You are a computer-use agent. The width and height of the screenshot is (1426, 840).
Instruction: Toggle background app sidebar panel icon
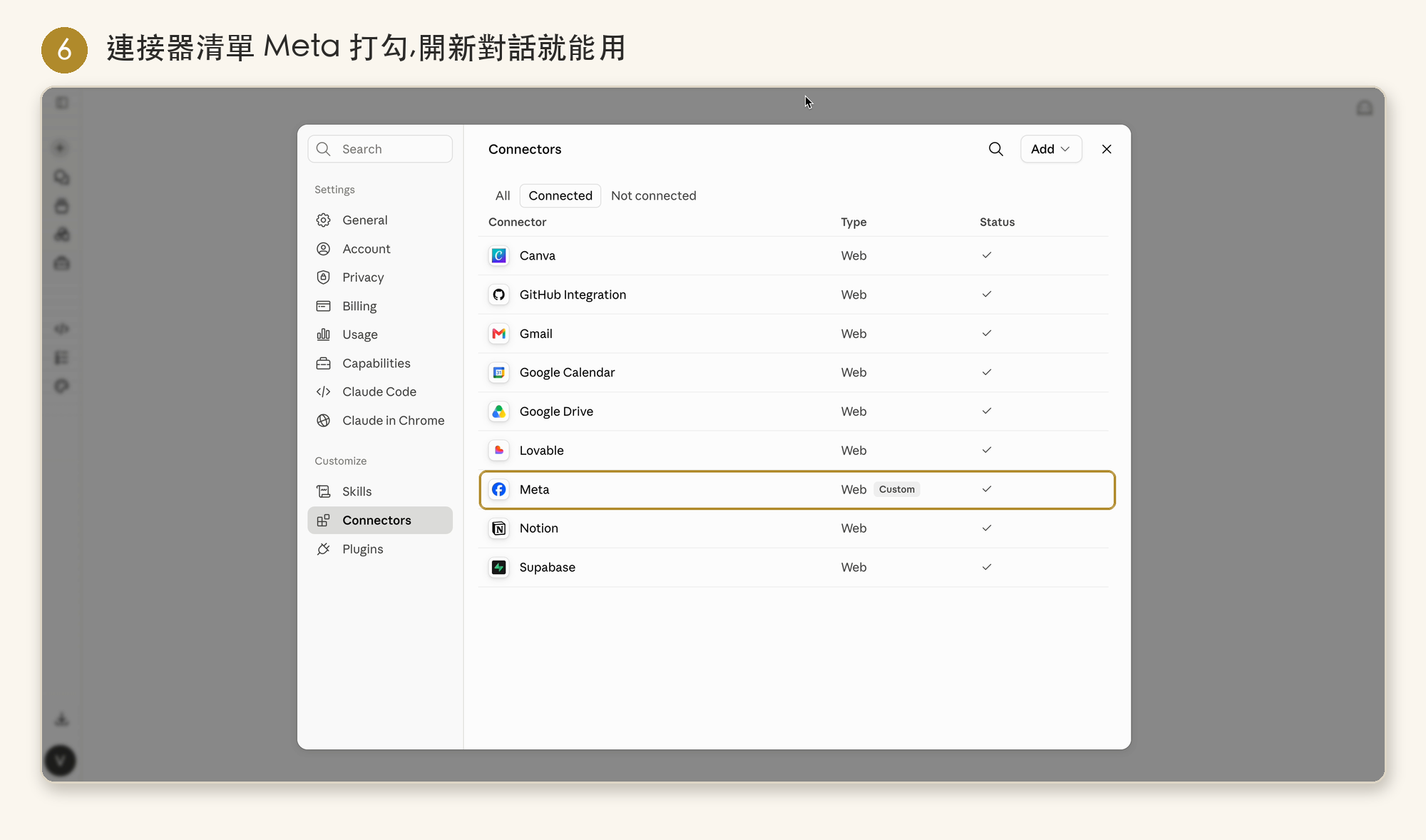point(62,103)
